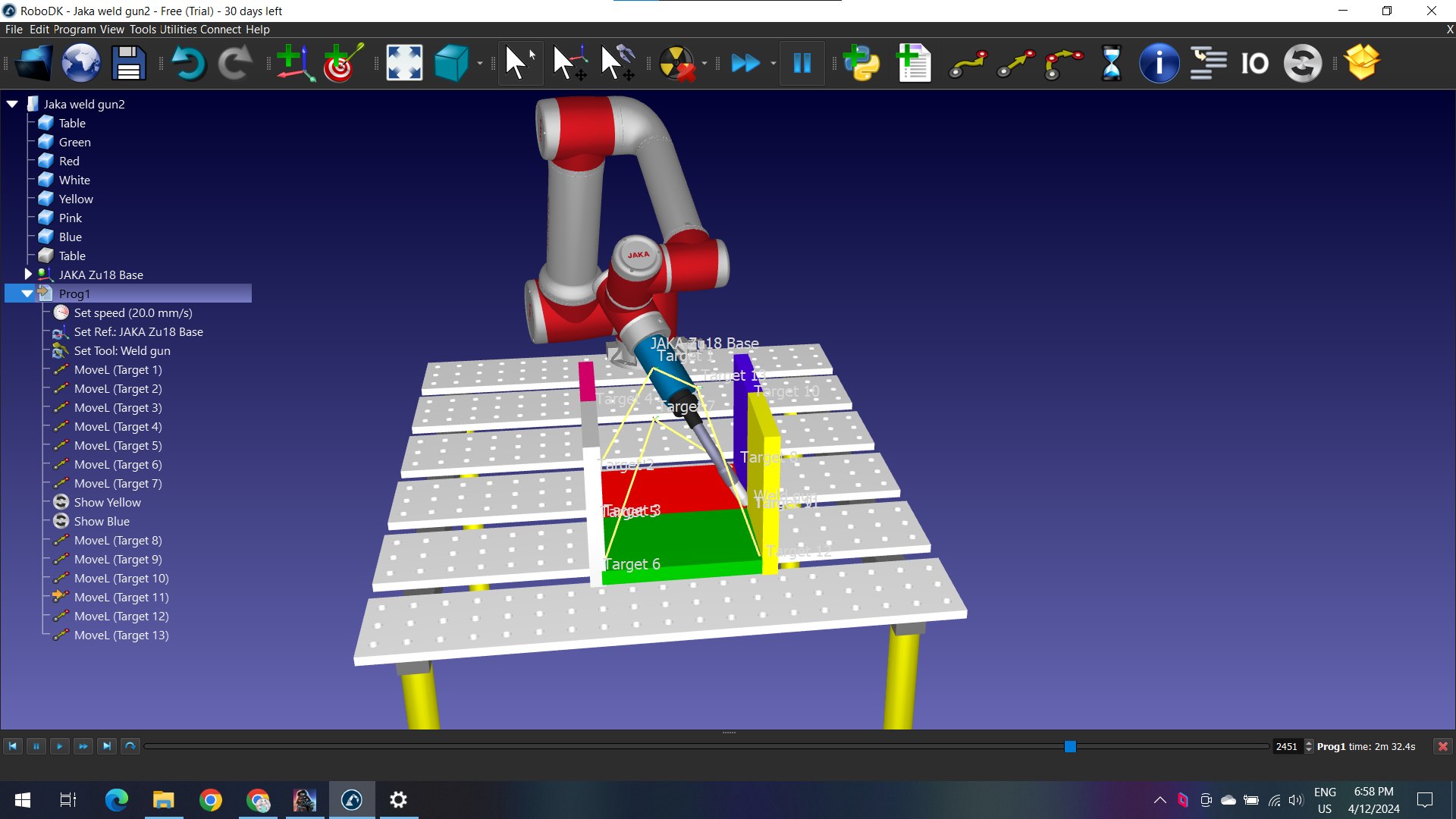Undo the last action
Viewport: 1456px width, 819px height.
coord(188,63)
